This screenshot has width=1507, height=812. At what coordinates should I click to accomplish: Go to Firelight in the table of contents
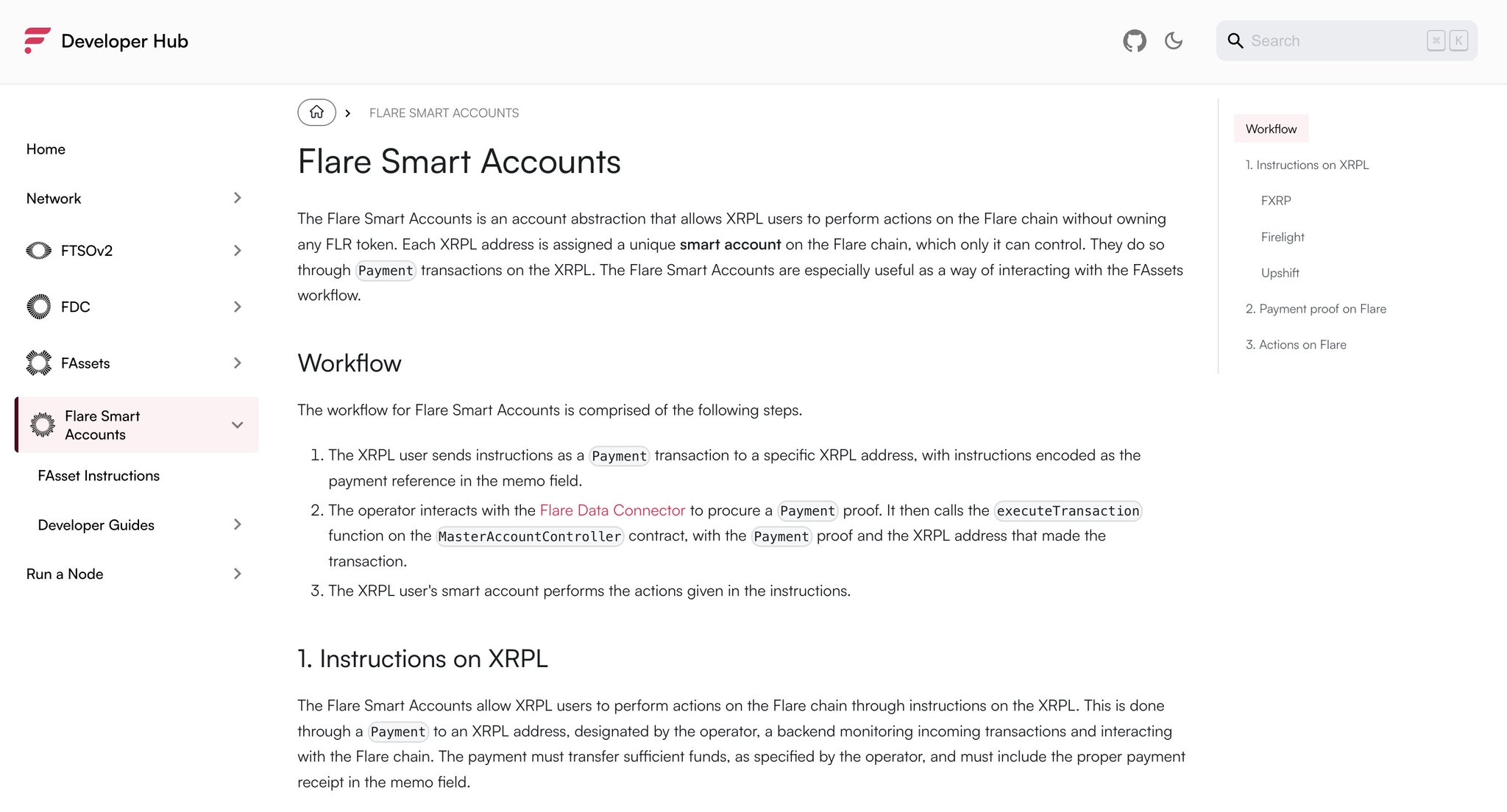tap(1282, 237)
